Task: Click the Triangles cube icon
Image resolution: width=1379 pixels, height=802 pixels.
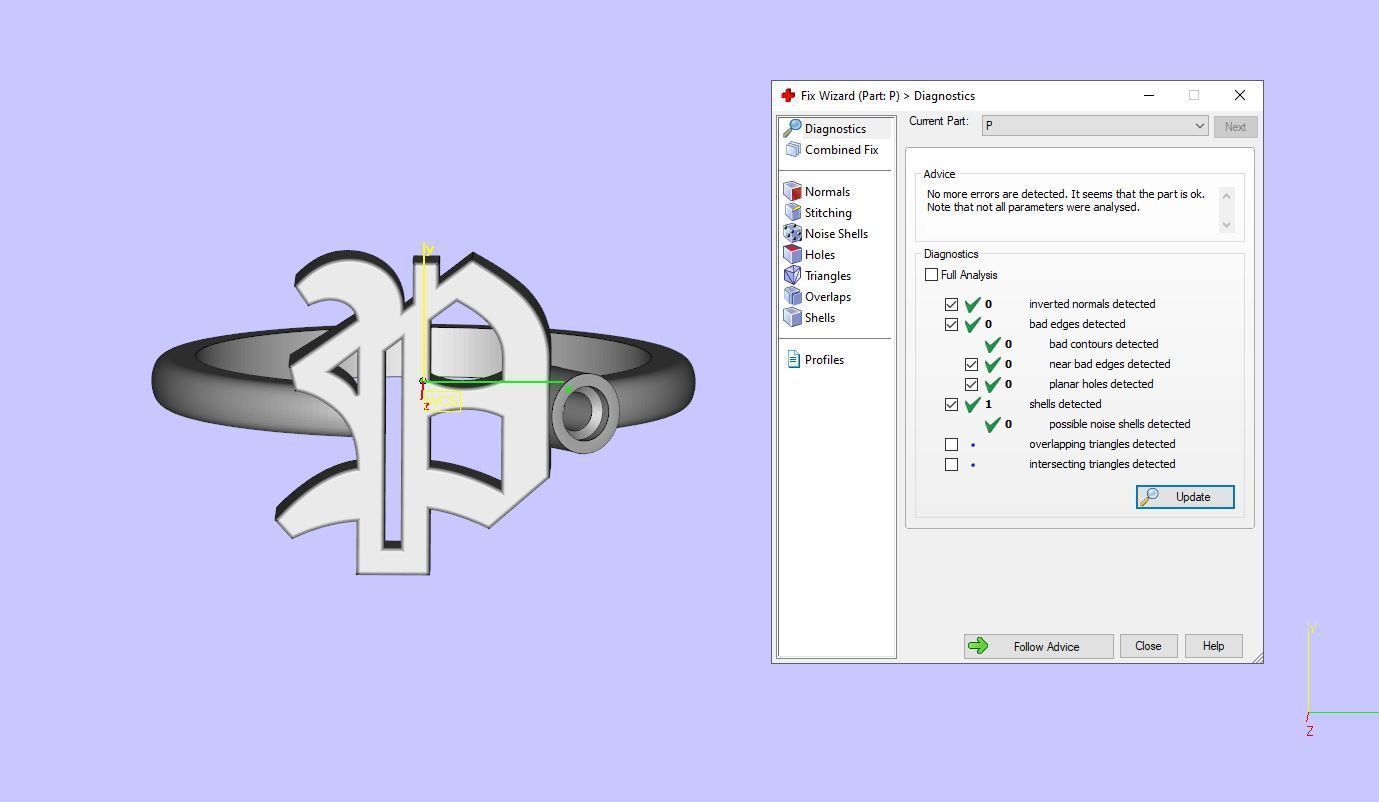Action: pyautogui.click(x=793, y=275)
